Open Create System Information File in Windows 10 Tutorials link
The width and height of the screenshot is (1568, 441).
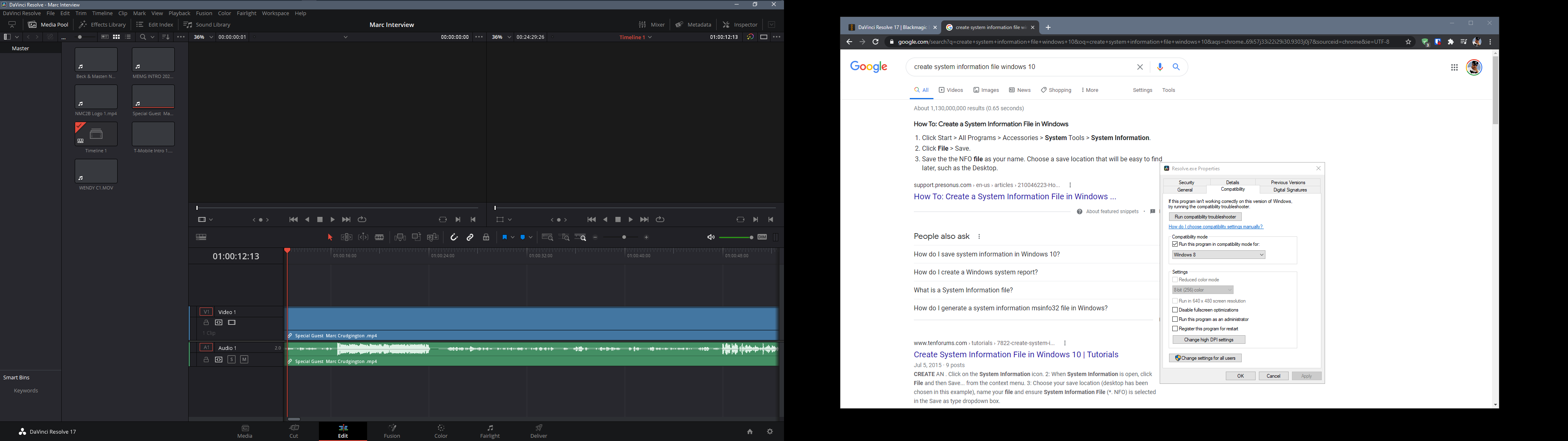[x=1016, y=354]
